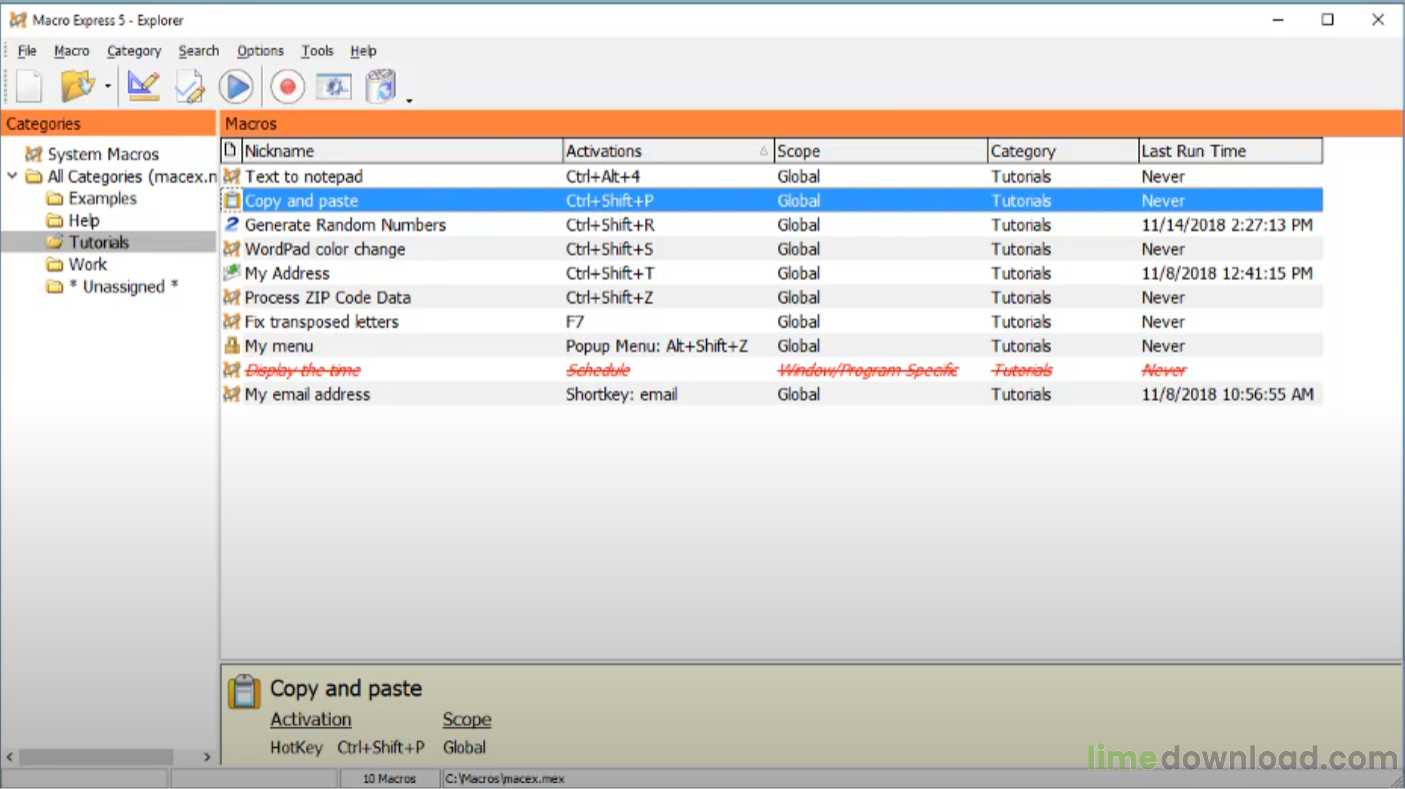The height and width of the screenshot is (789, 1405).
Task: Open dropdown arrow beside Recycle Bin icon
Action: pyautogui.click(x=409, y=99)
